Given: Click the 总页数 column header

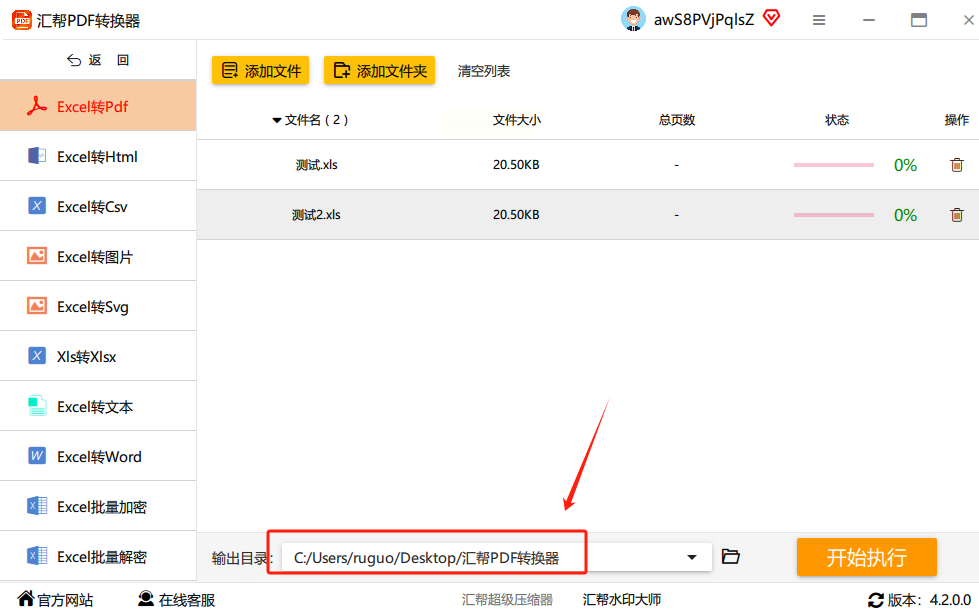Looking at the screenshot, I should (677, 120).
